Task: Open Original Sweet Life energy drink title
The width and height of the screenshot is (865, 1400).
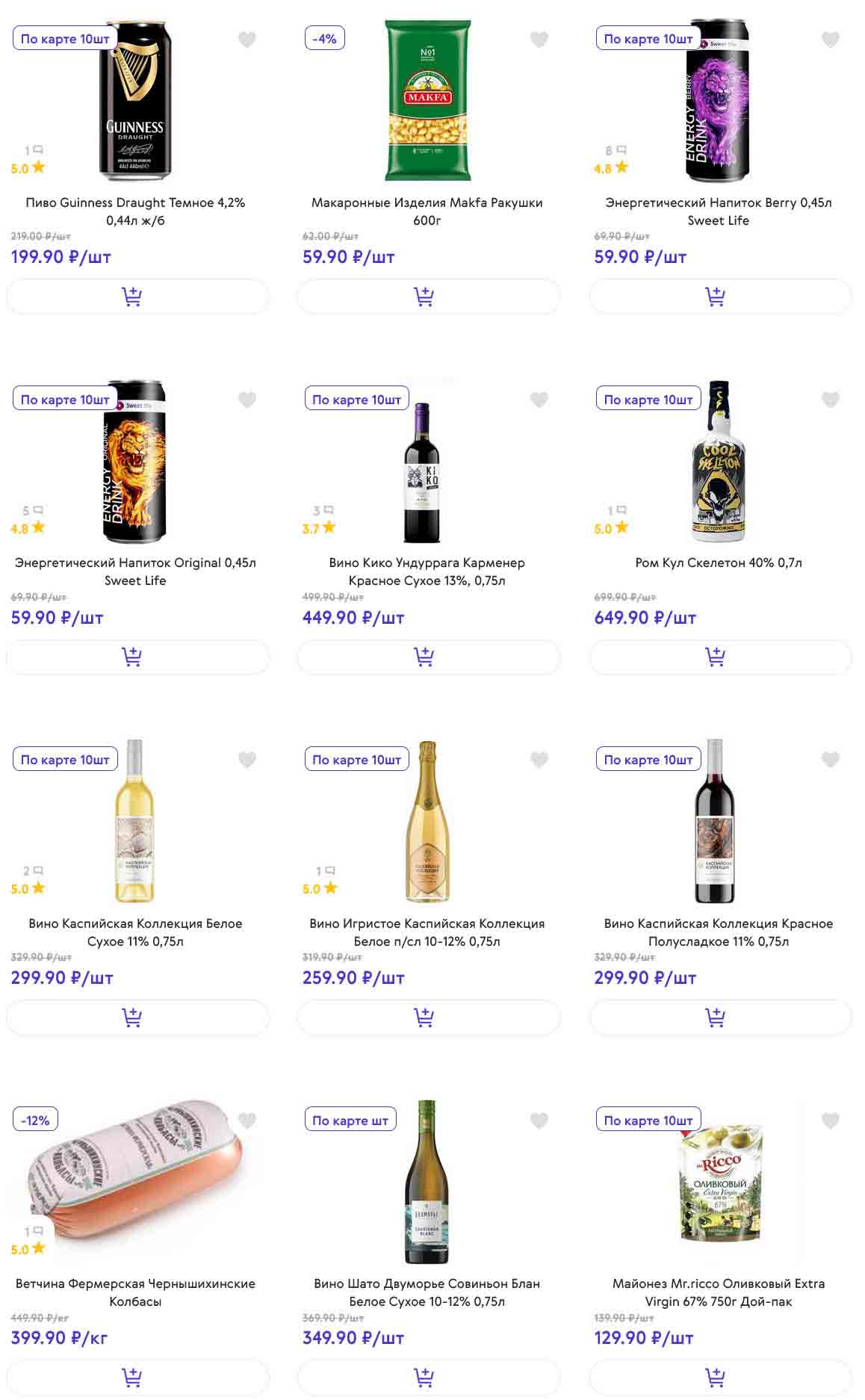Action: pos(135,572)
